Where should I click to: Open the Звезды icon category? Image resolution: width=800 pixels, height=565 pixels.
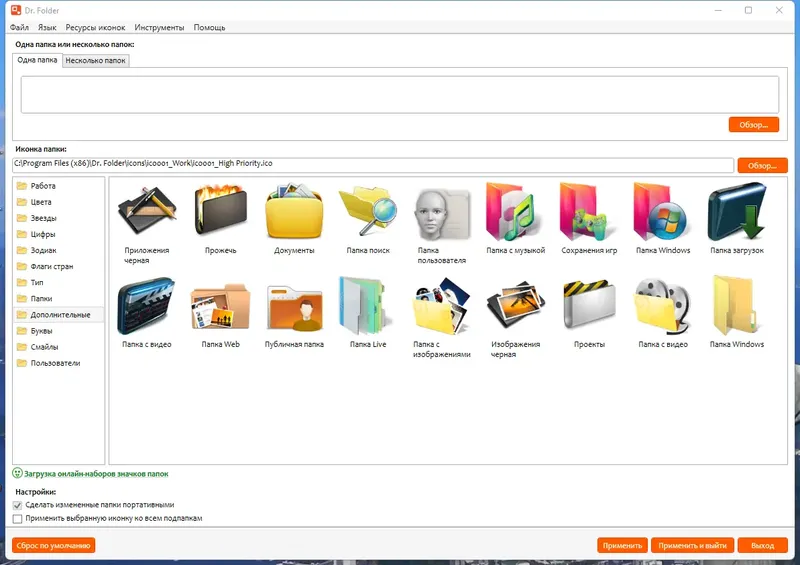[x=58, y=218]
